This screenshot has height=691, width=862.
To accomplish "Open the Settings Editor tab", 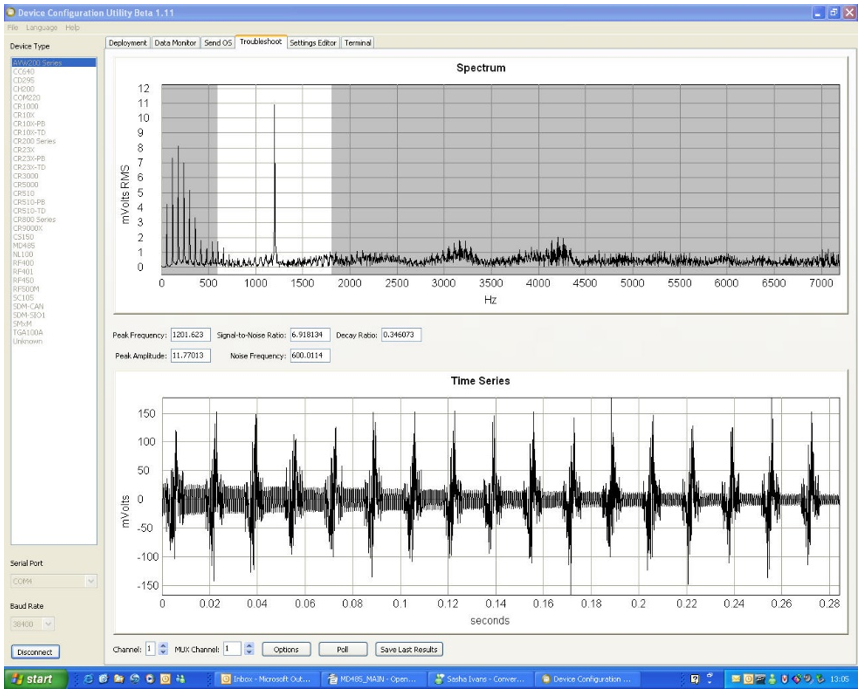I will pos(314,43).
